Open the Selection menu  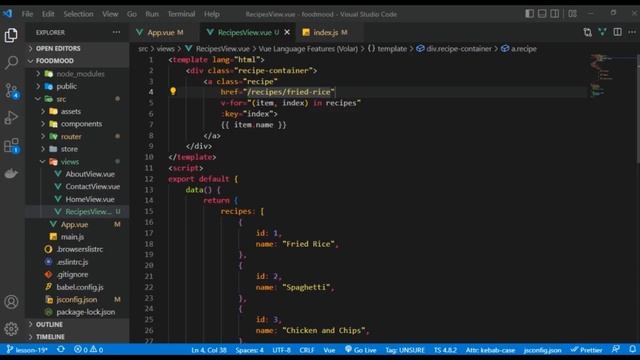[78, 14]
